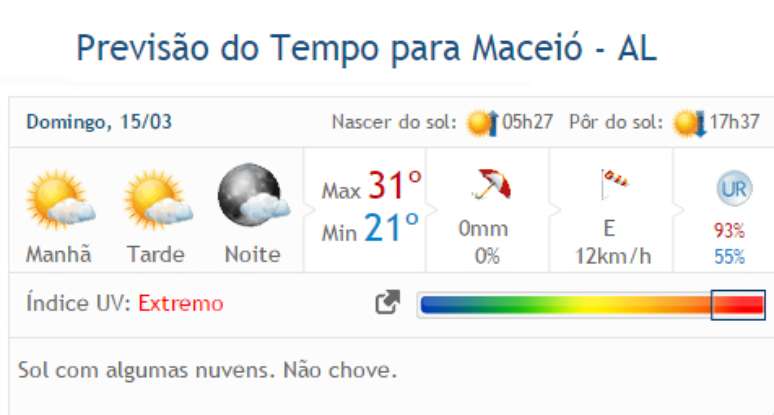The image size is (774, 415).
Task: Click the umbrella rain icon
Action: click(490, 184)
